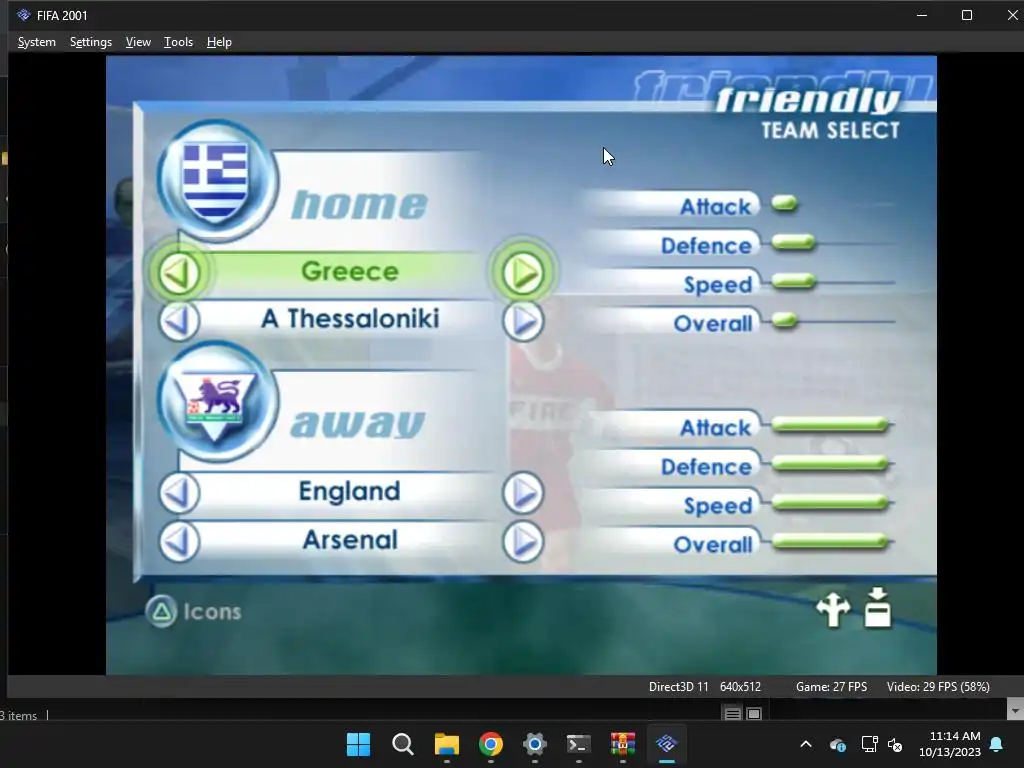The height and width of the screenshot is (768, 1024).
Task: Open the Help menu
Action: click(219, 42)
